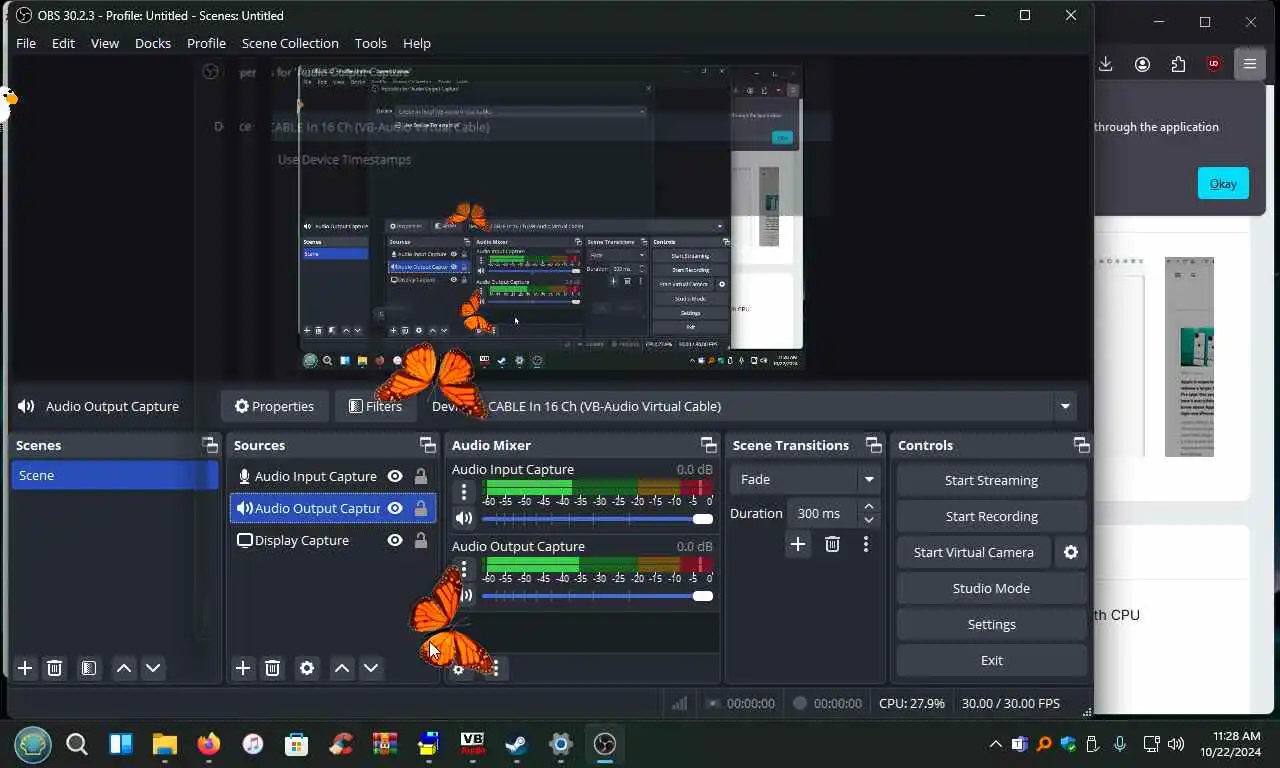Pop out the Controls dock

(x=1081, y=445)
